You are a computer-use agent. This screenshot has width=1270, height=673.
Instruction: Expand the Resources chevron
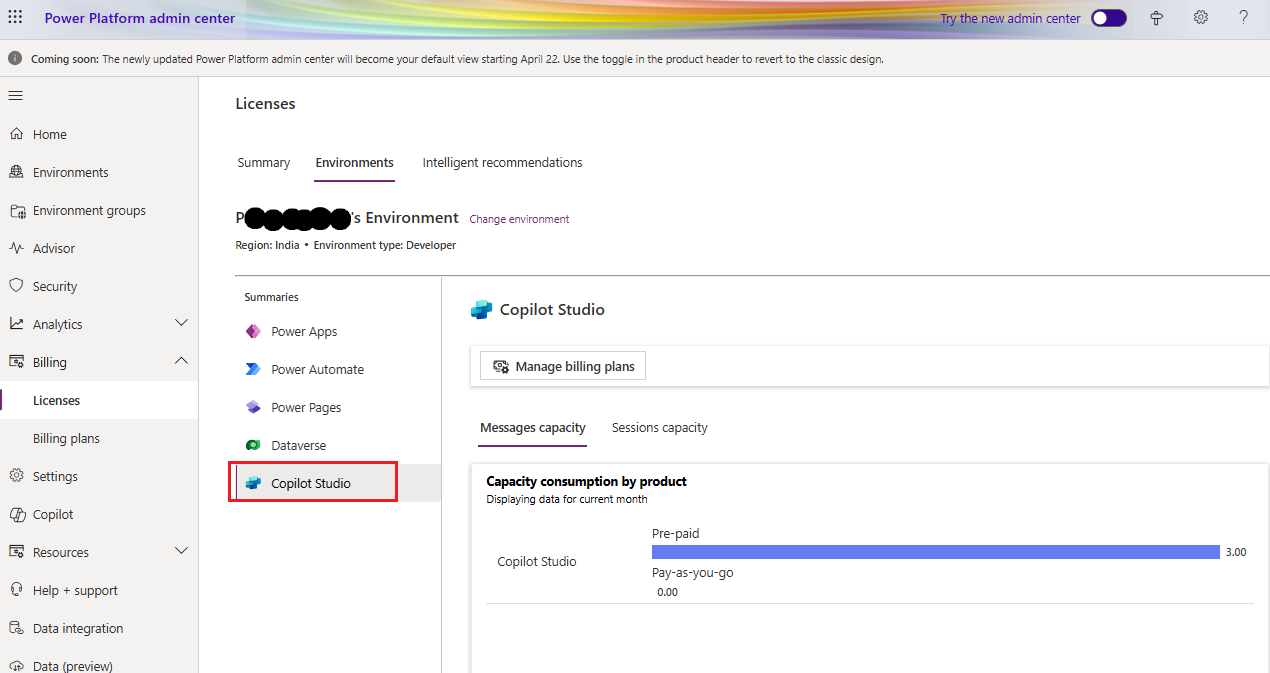[x=181, y=551]
